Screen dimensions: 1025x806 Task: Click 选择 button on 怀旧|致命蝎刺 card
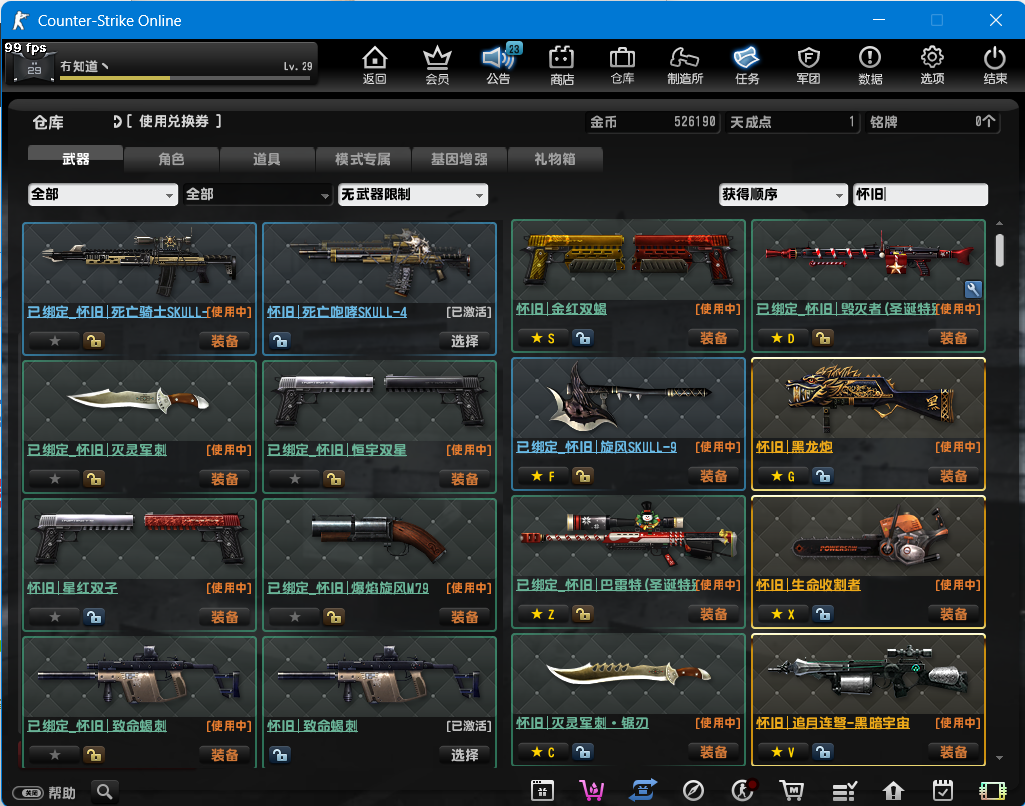tap(464, 754)
